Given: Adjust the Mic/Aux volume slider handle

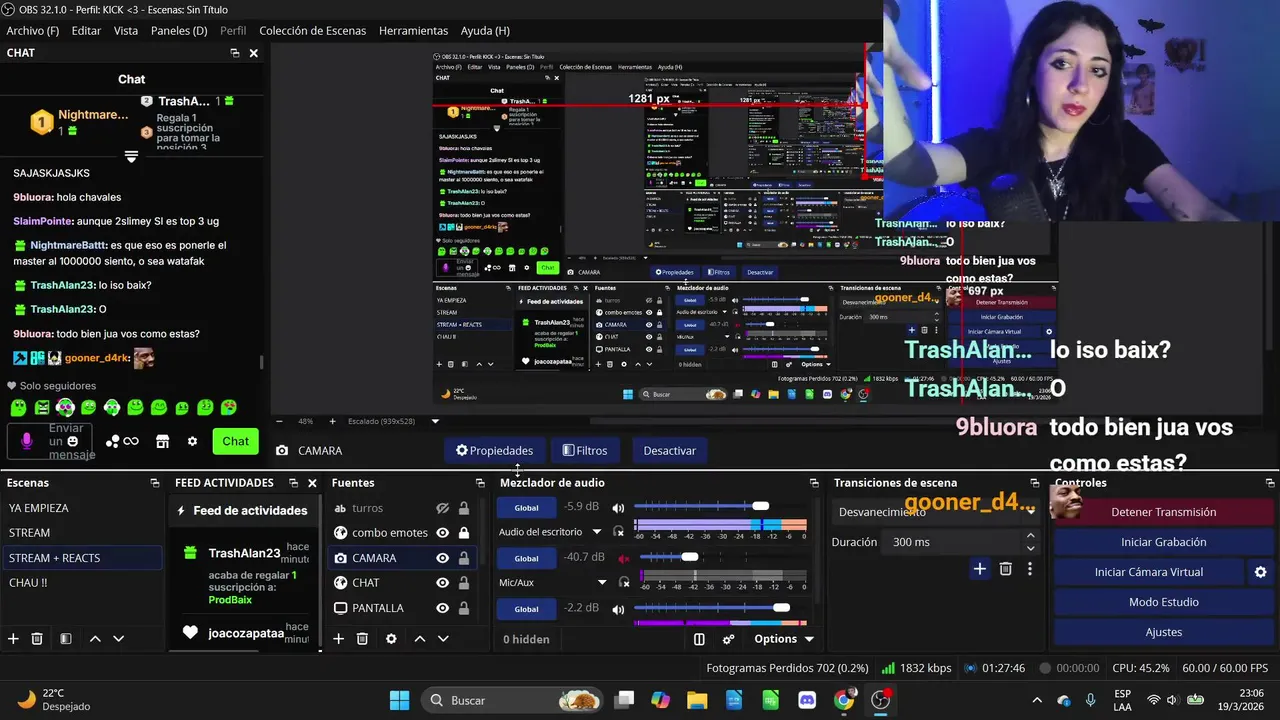Looking at the screenshot, I should click(690, 556).
